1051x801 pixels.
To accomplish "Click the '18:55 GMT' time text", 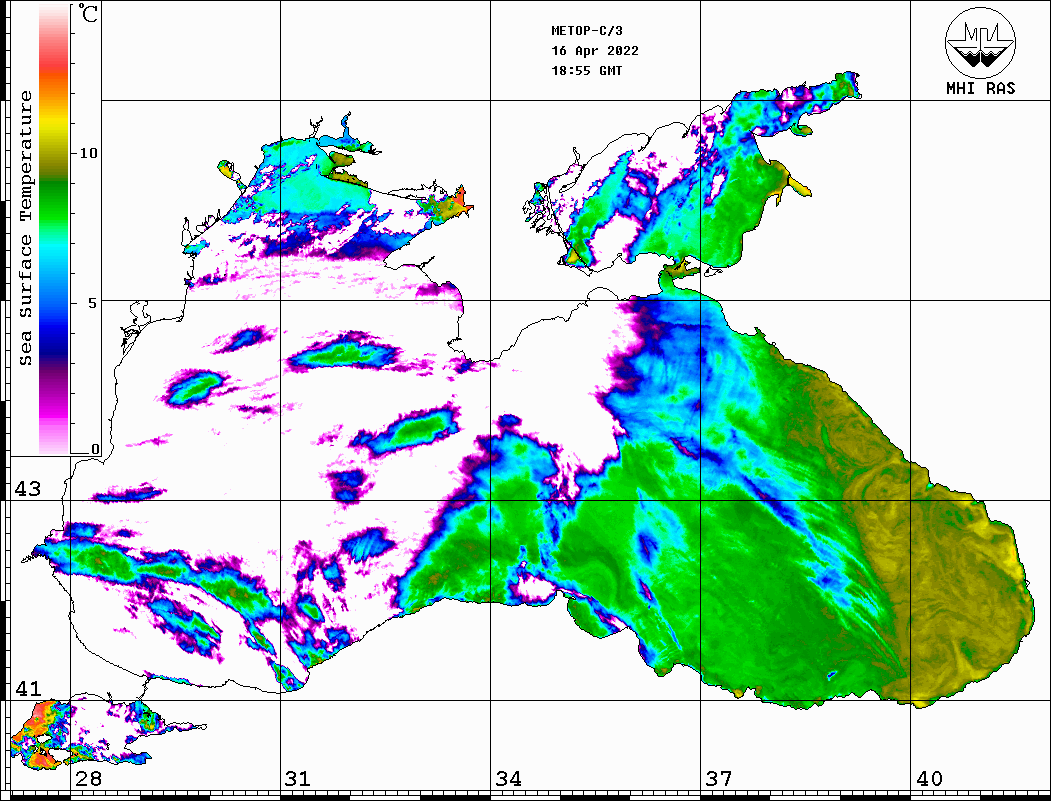I will tap(587, 70).
